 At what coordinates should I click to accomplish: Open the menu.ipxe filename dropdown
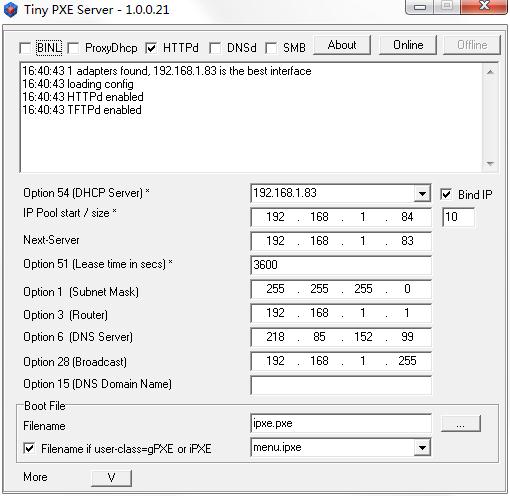click(x=422, y=447)
